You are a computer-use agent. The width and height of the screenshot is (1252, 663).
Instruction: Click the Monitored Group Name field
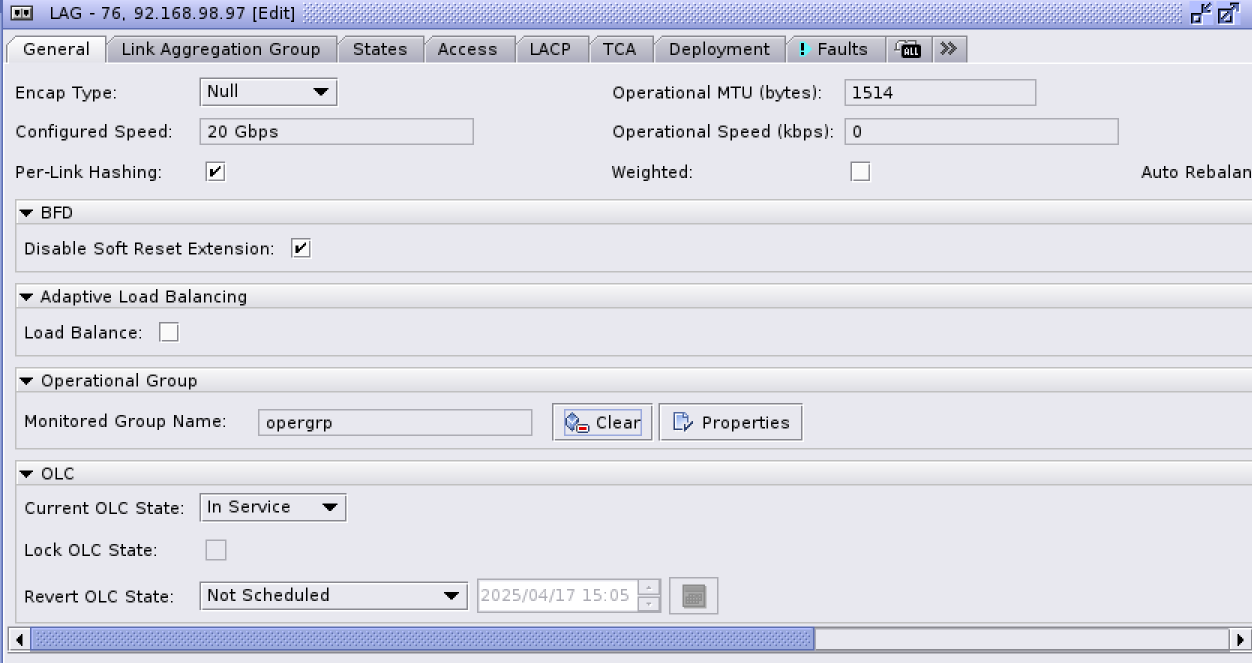click(x=394, y=422)
